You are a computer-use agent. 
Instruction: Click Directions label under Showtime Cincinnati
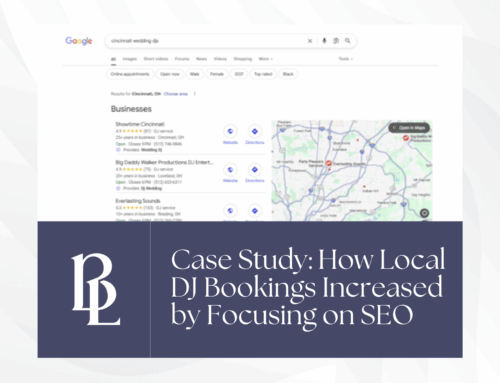[x=255, y=142]
